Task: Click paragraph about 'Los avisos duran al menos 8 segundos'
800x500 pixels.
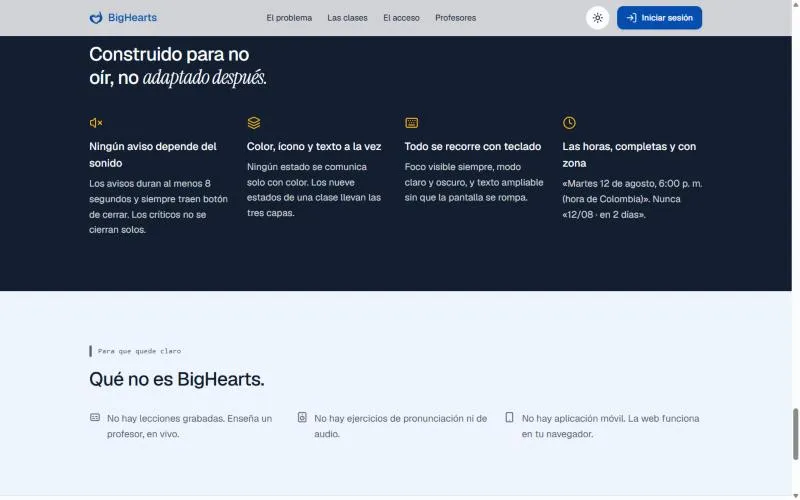Action: (x=158, y=207)
